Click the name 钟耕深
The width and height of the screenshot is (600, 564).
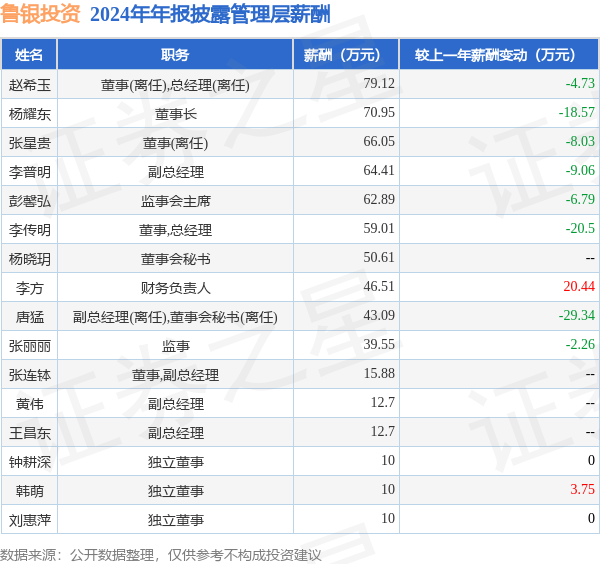point(29,462)
